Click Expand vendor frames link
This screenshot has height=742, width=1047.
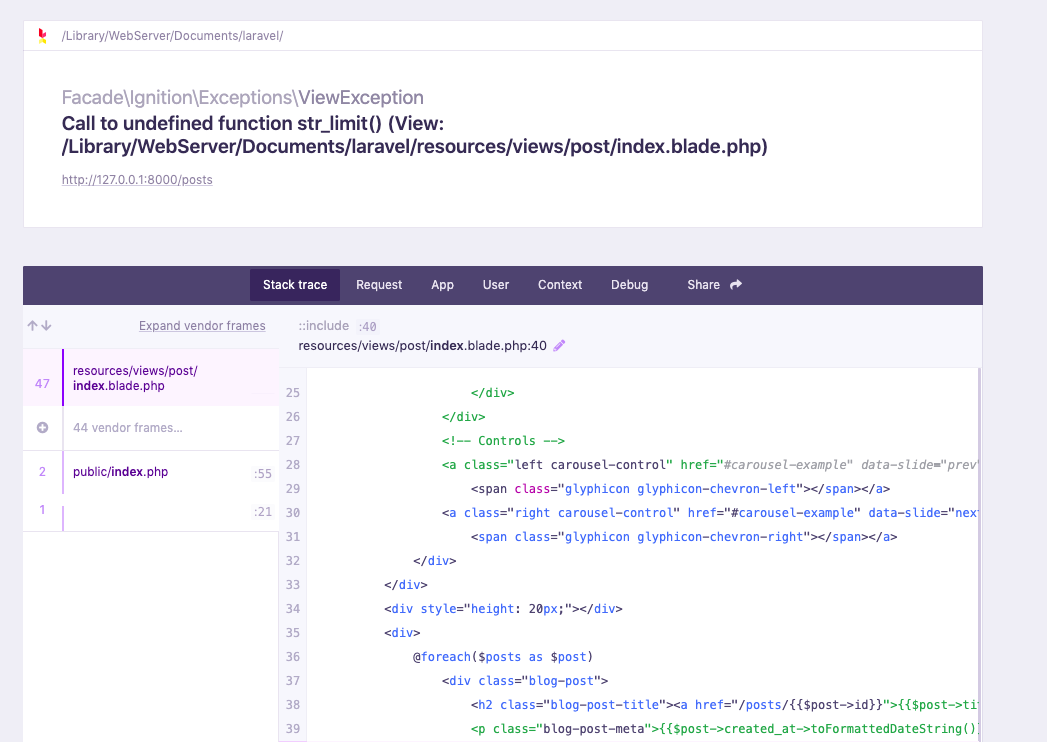pyautogui.click(x=202, y=326)
